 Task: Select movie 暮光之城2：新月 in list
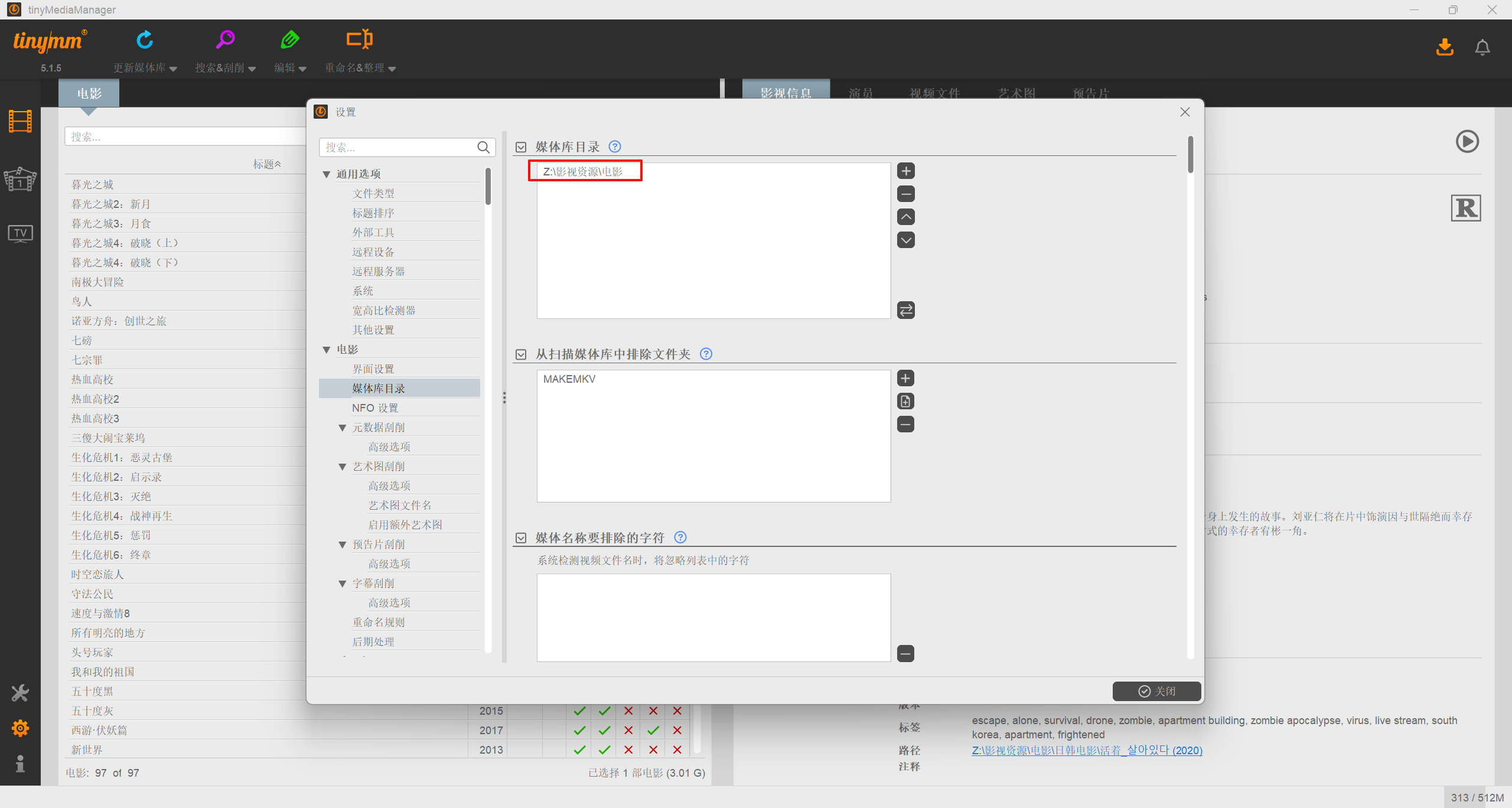(x=110, y=204)
